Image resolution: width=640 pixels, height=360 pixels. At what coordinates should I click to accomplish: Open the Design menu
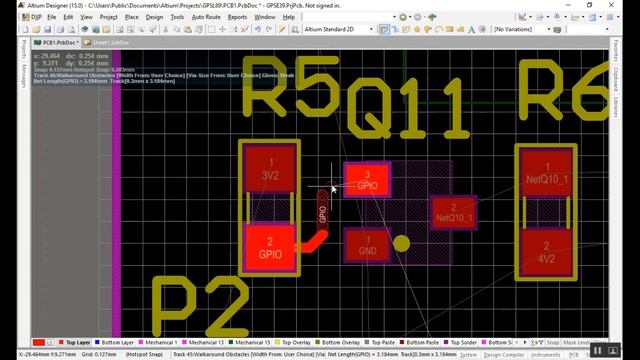[154, 17]
